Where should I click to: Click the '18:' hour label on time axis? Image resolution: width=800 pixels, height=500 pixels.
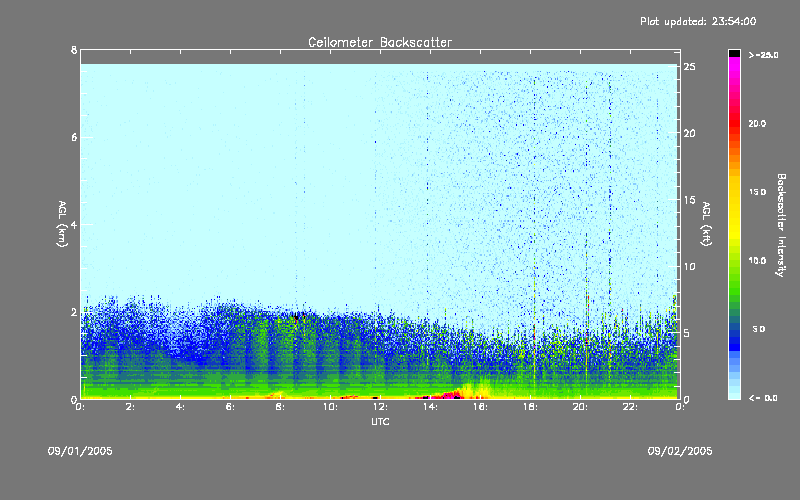pos(530,407)
